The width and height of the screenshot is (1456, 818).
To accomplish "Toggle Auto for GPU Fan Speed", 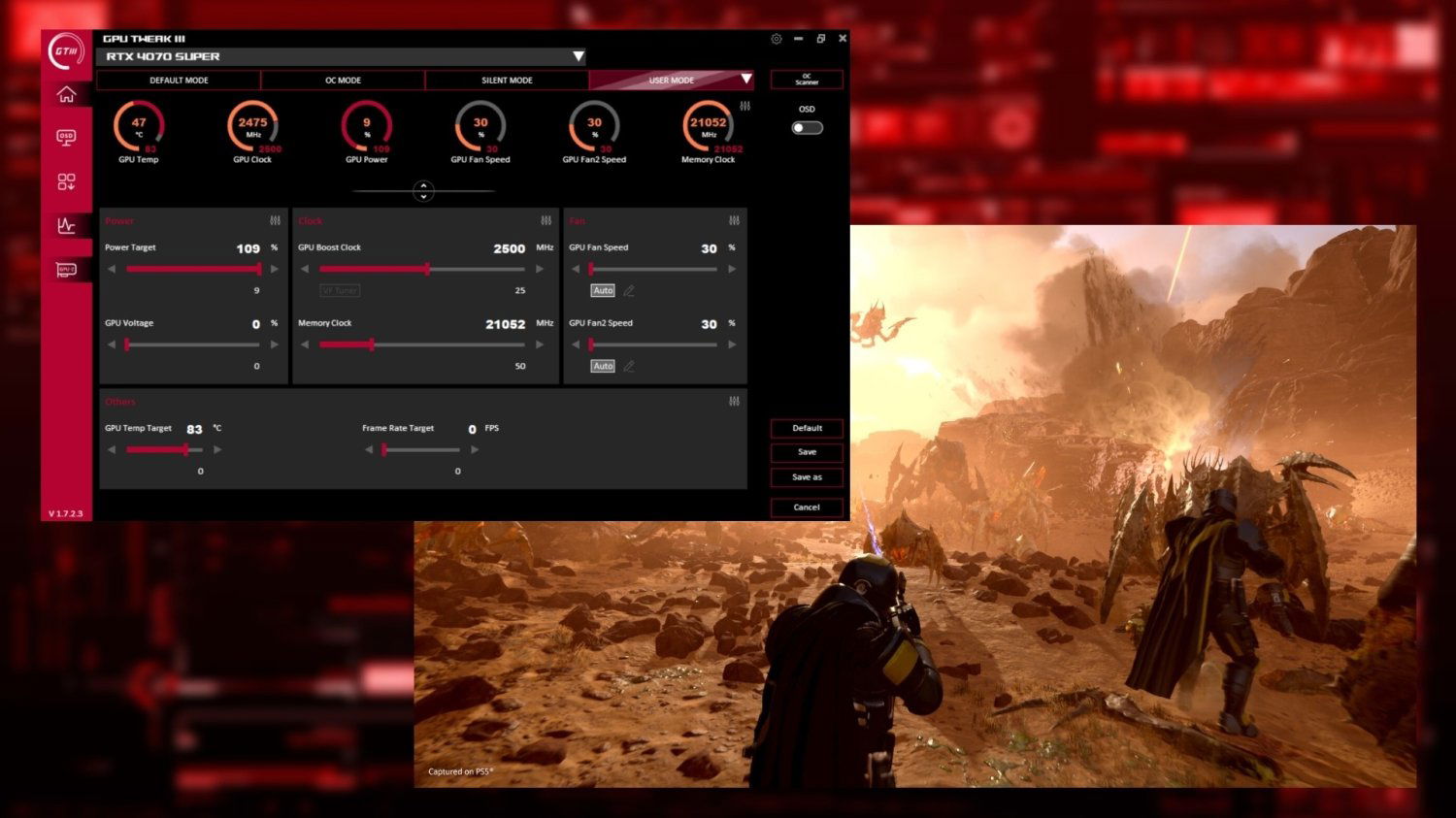I will (x=603, y=290).
